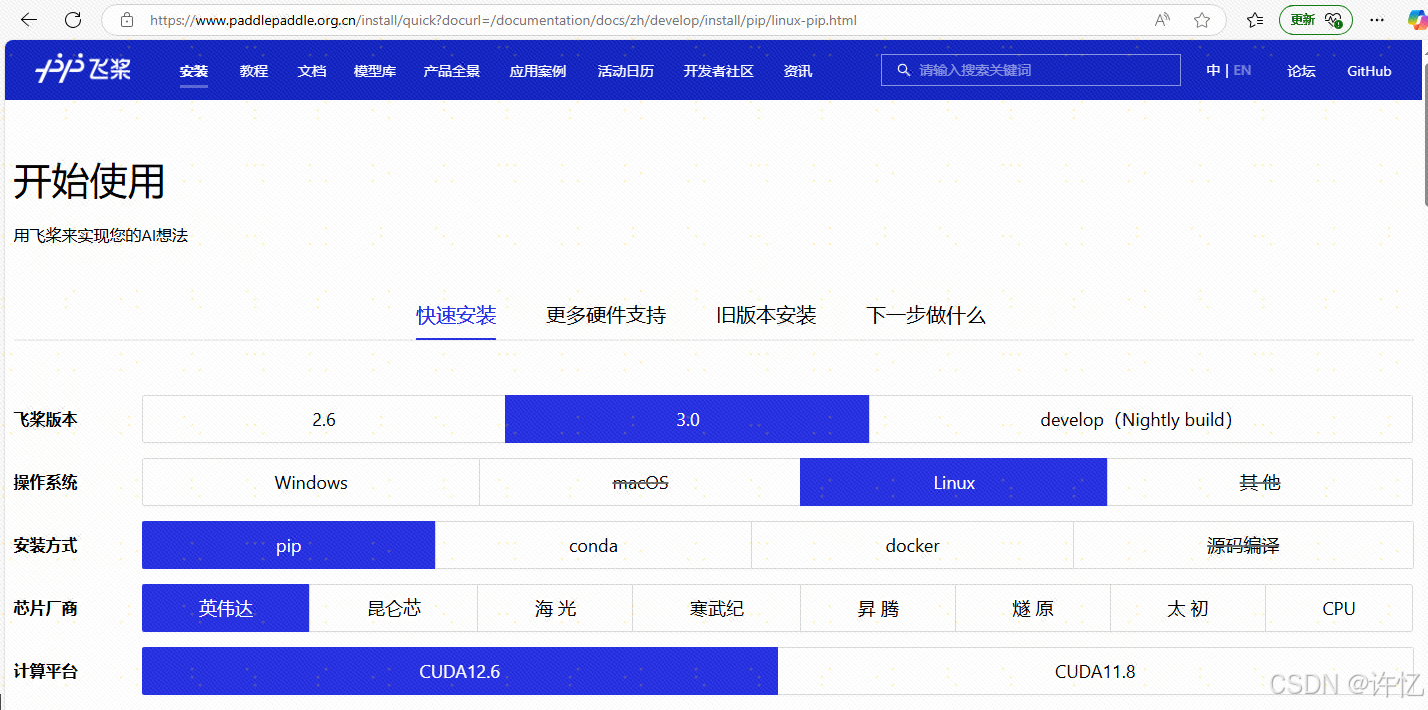Click the green 更新 update button
This screenshot has width=1428, height=710.
[1315, 20]
